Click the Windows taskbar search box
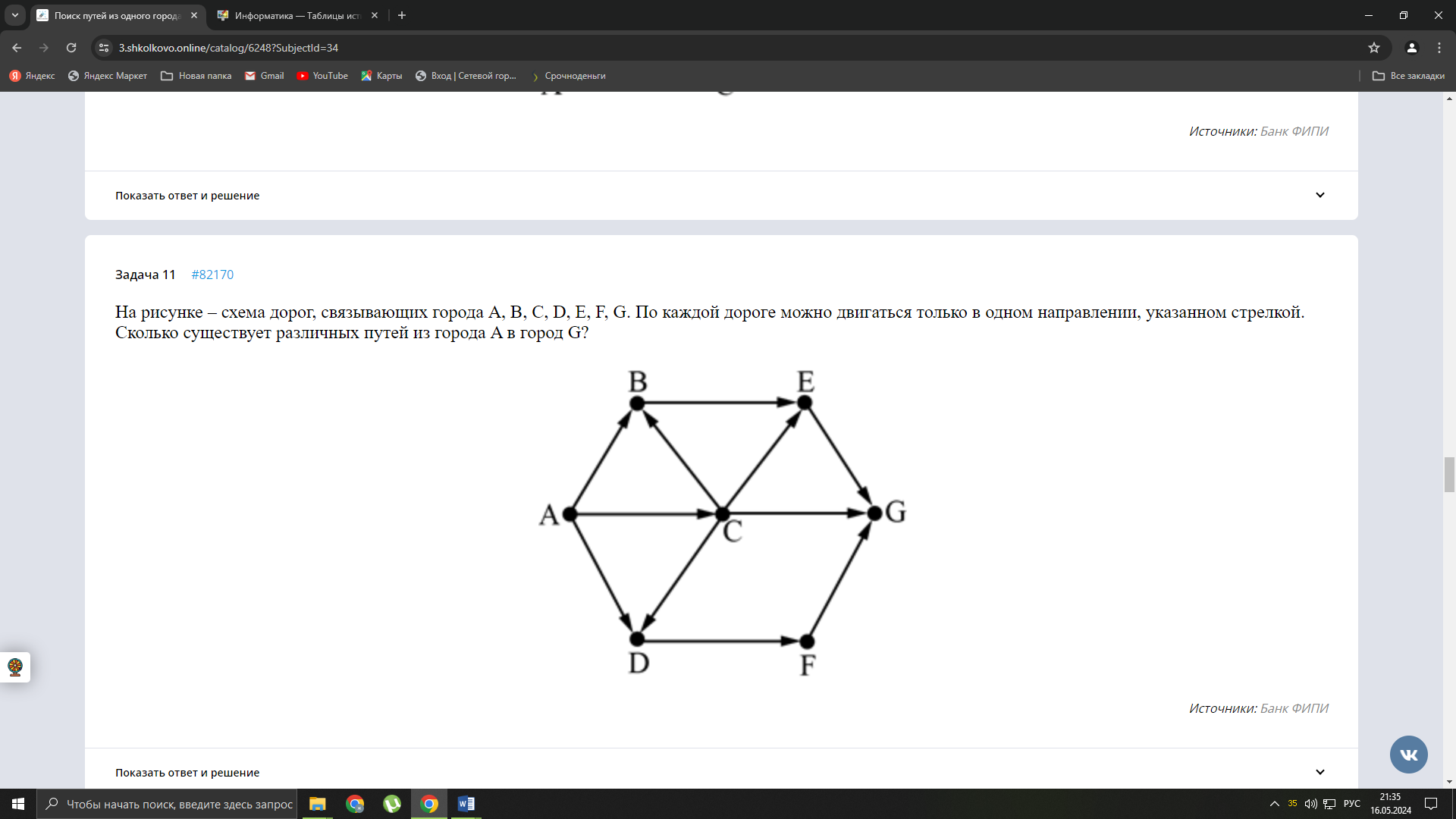 [167, 804]
